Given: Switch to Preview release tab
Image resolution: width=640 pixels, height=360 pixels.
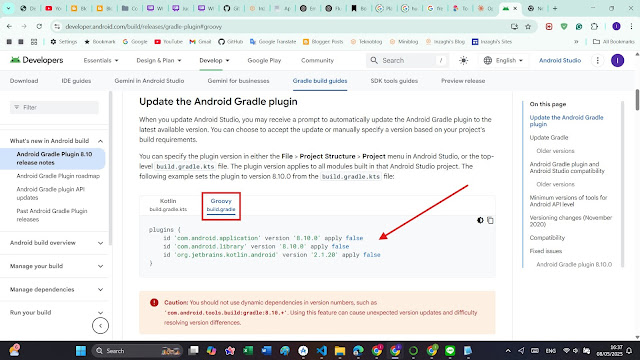Looking at the screenshot, I should 463,81.
